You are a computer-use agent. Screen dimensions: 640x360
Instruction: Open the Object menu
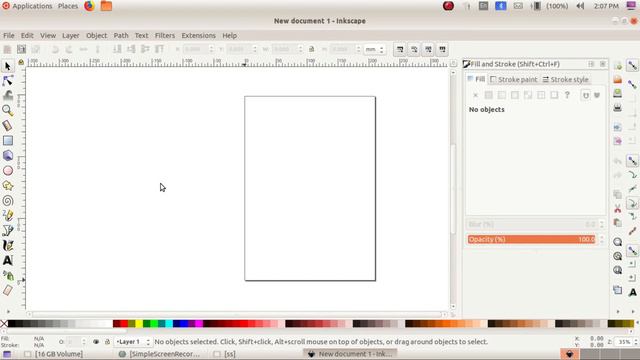pos(96,36)
